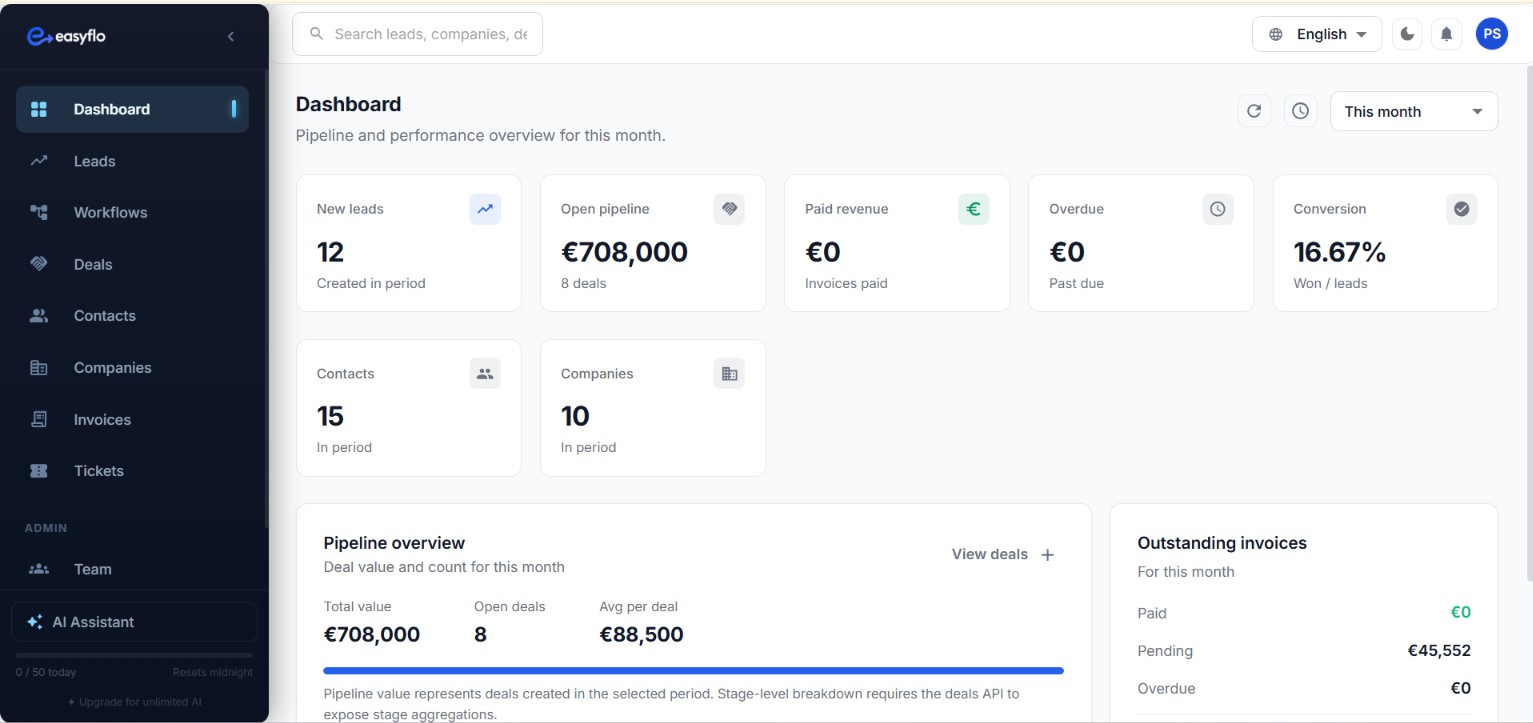The width and height of the screenshot is (1533, 723).
Task: Click the AI usage 0 / 50 progress bar
Action: (134, 655)
